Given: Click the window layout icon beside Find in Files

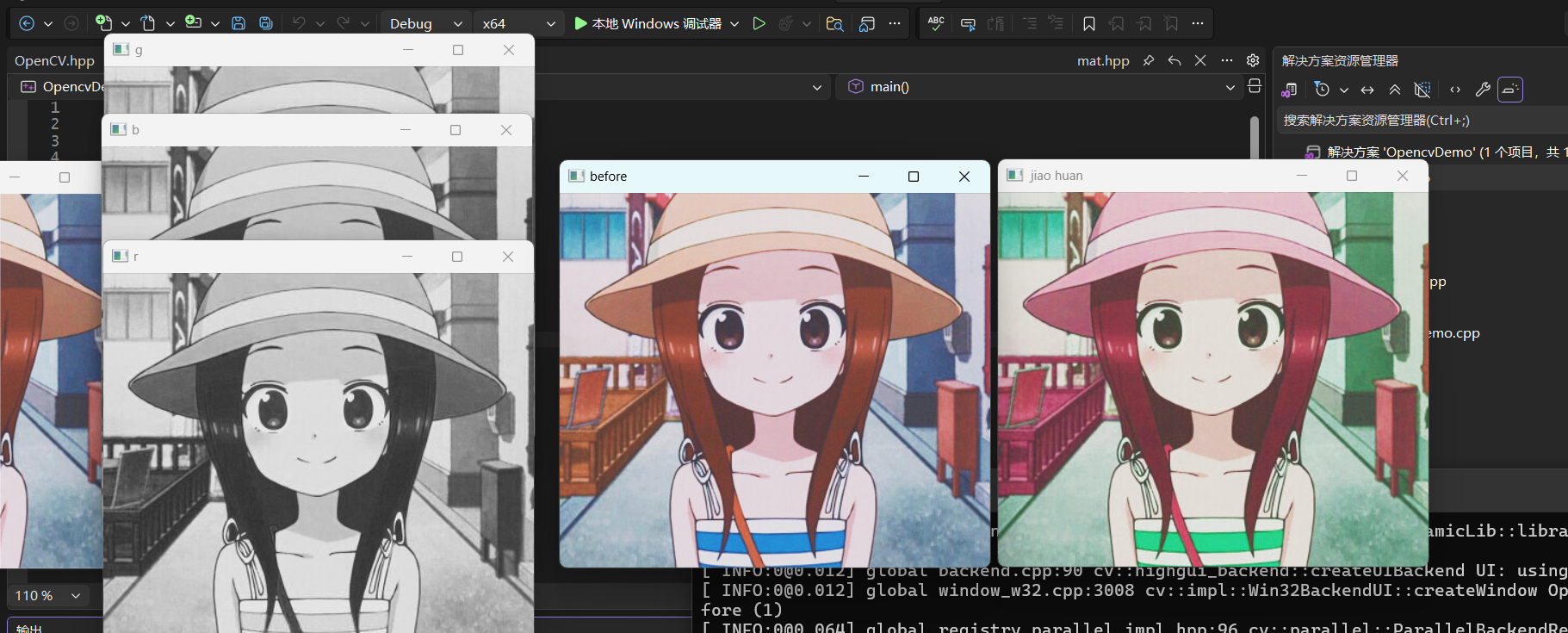Looking at the screenshot, I should 867,23.
